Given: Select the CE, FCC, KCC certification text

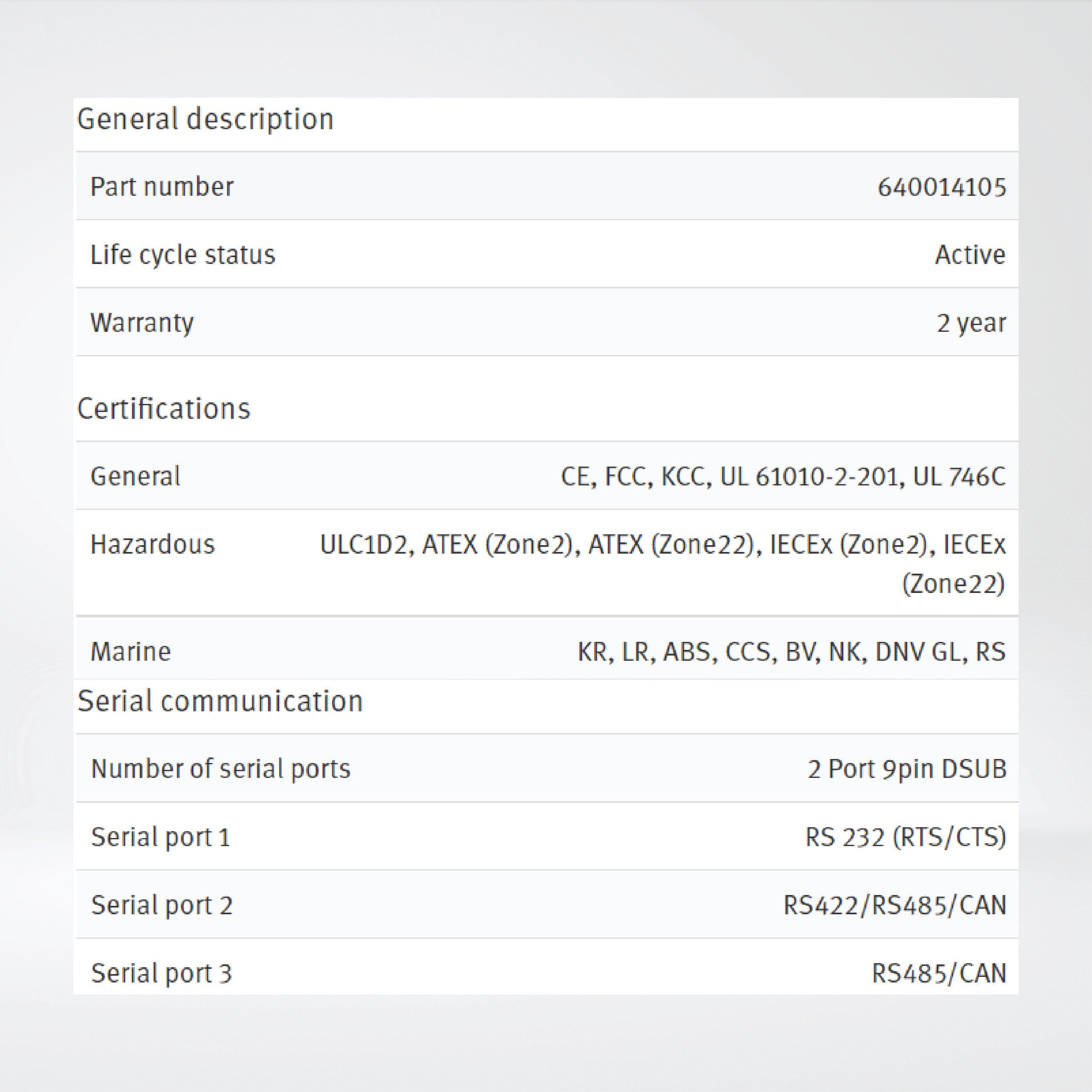Looking at the screenshot, I should point(783,477).
